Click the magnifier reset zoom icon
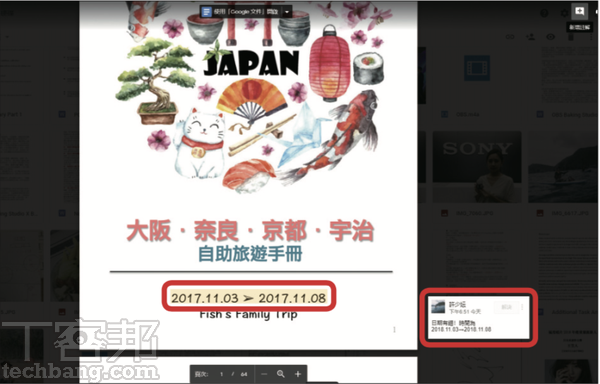This screenshot has height=384, width=600. tap(280, 374)
